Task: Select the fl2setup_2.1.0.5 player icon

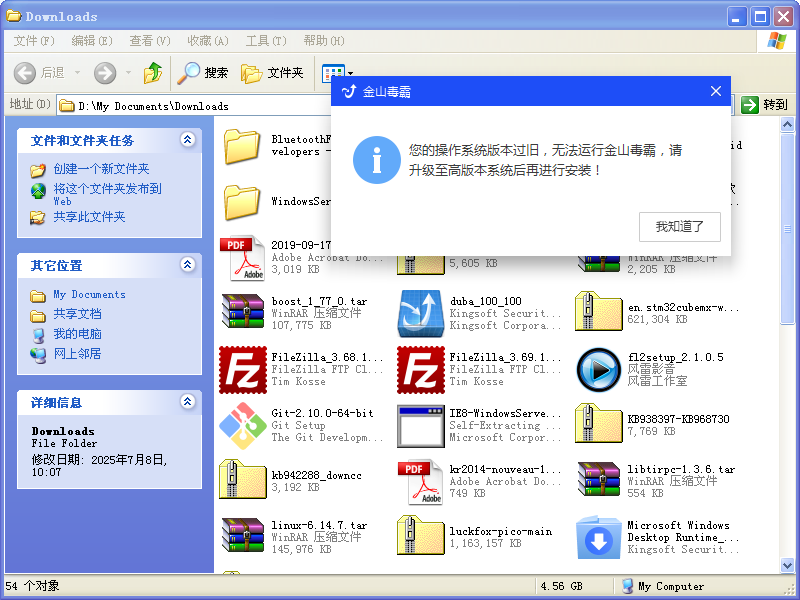Action: (598, 370)
